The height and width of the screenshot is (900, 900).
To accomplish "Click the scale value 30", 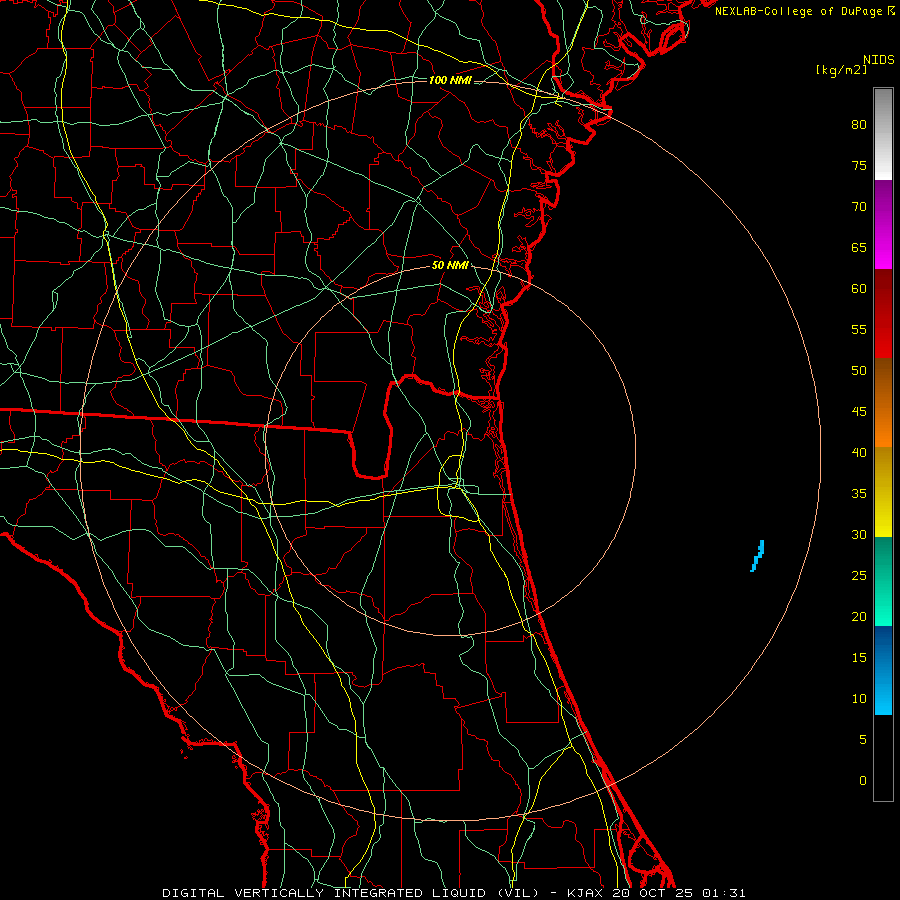I will (x=859, y=535).
